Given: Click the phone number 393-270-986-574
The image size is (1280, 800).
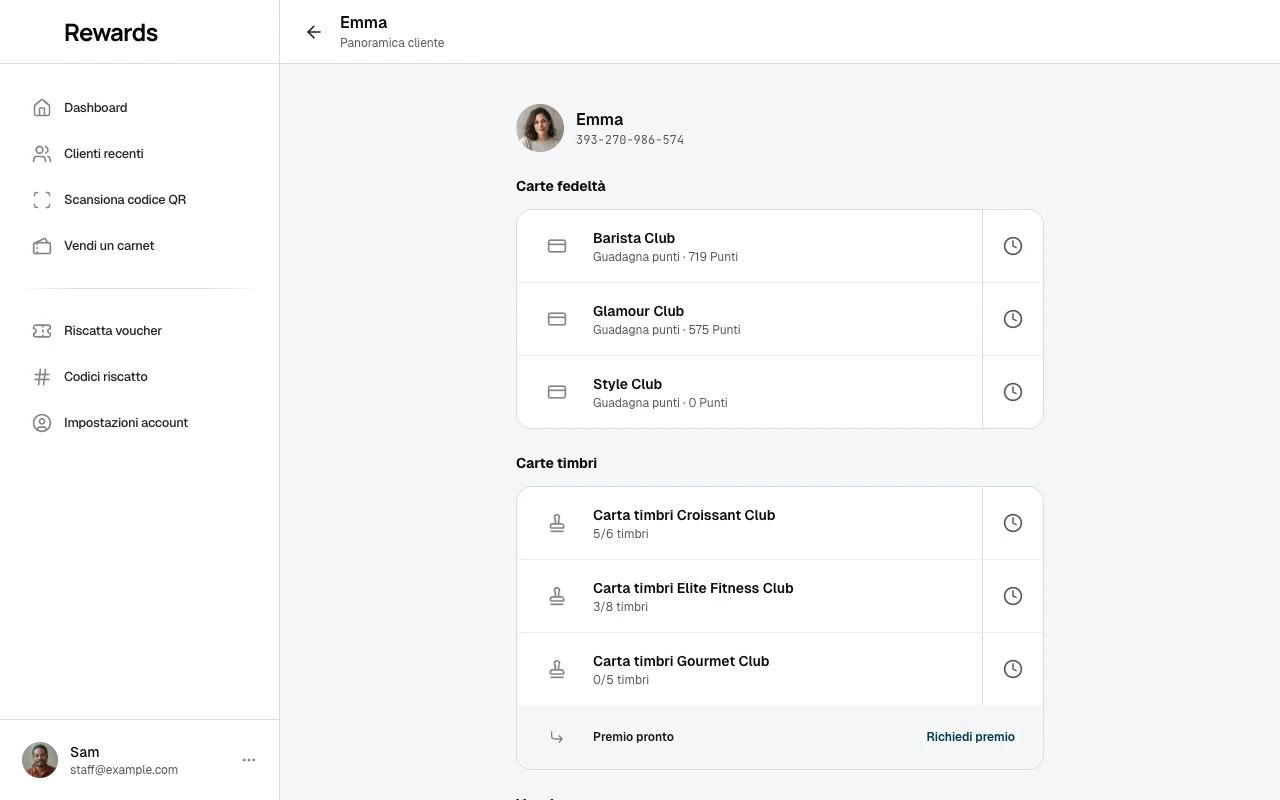Looking at the screenshot, I should pyautogui.click(x=630, y=140).
